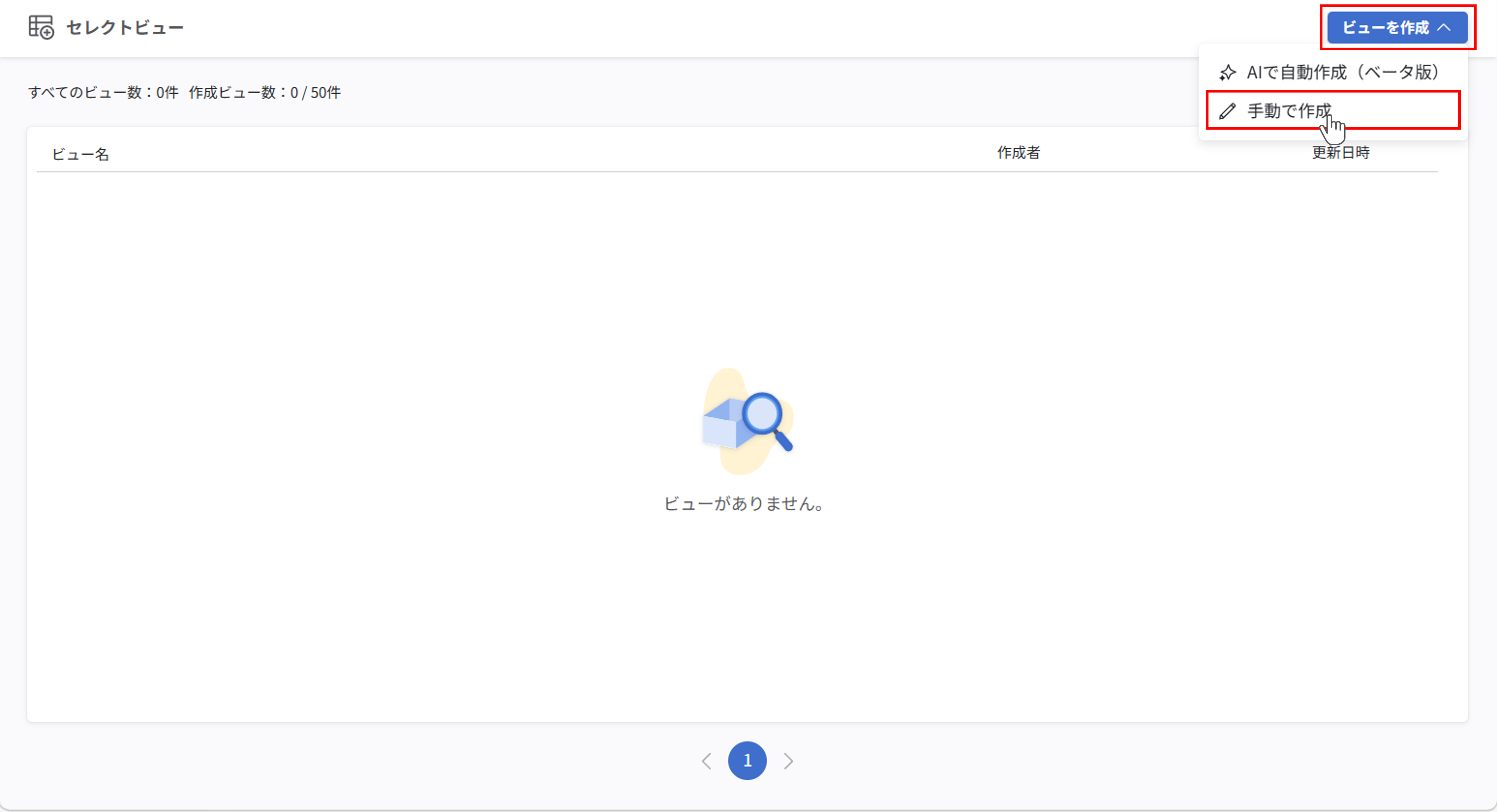Go to next page arrow
1497x812 pixels.
pos(788,761)
